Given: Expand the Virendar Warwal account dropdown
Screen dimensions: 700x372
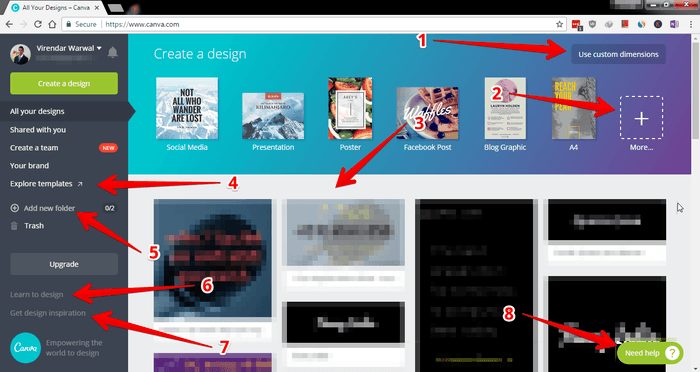Looking at the screenshot, I should (x=69, y=48).
